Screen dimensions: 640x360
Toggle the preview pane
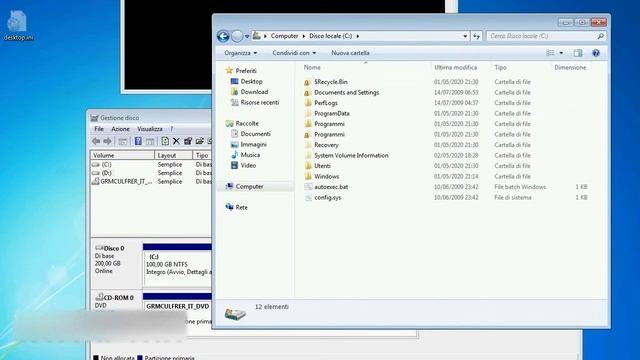click(578, 53)
